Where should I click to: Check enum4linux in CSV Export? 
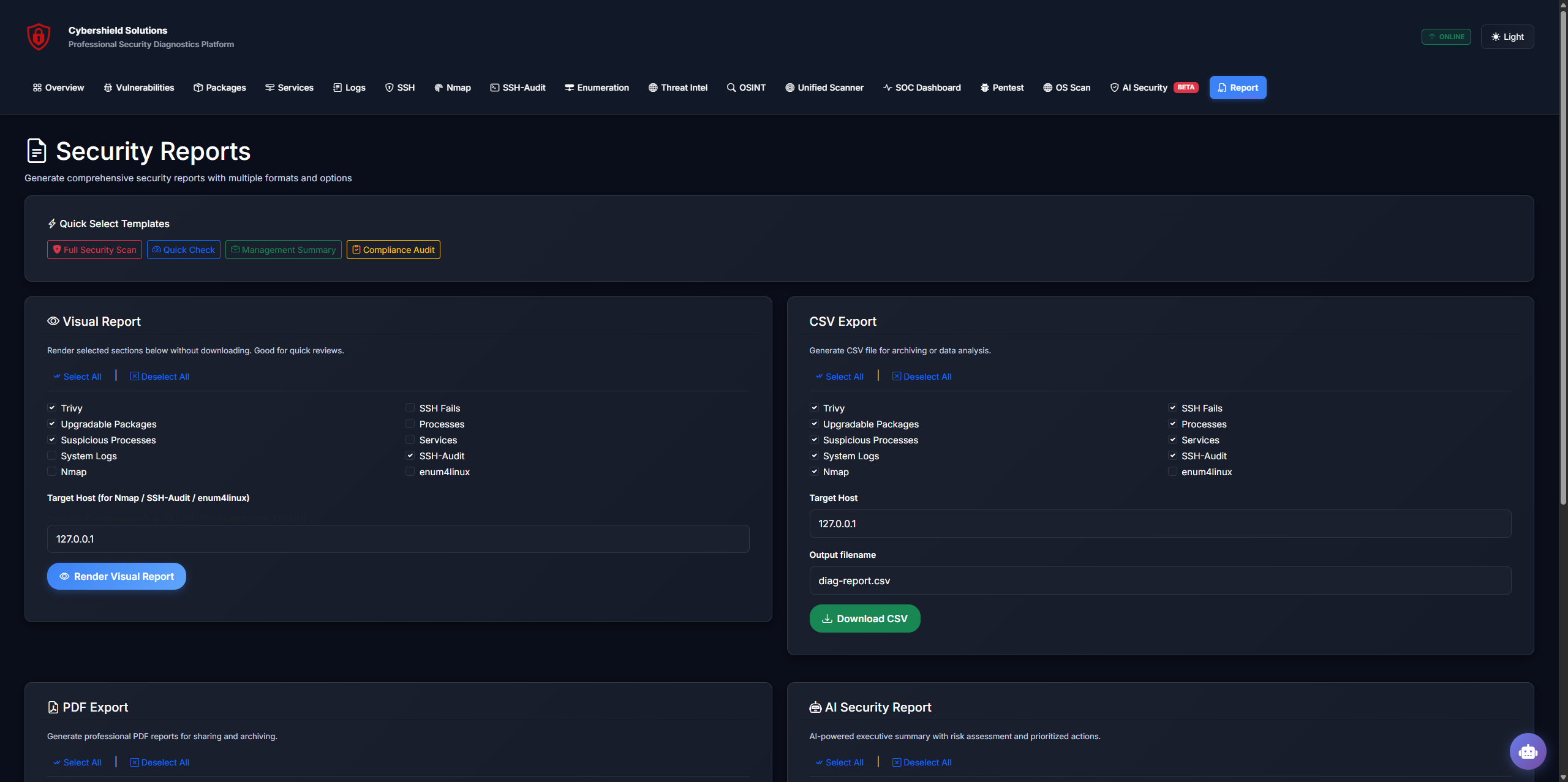(1172, 472)
